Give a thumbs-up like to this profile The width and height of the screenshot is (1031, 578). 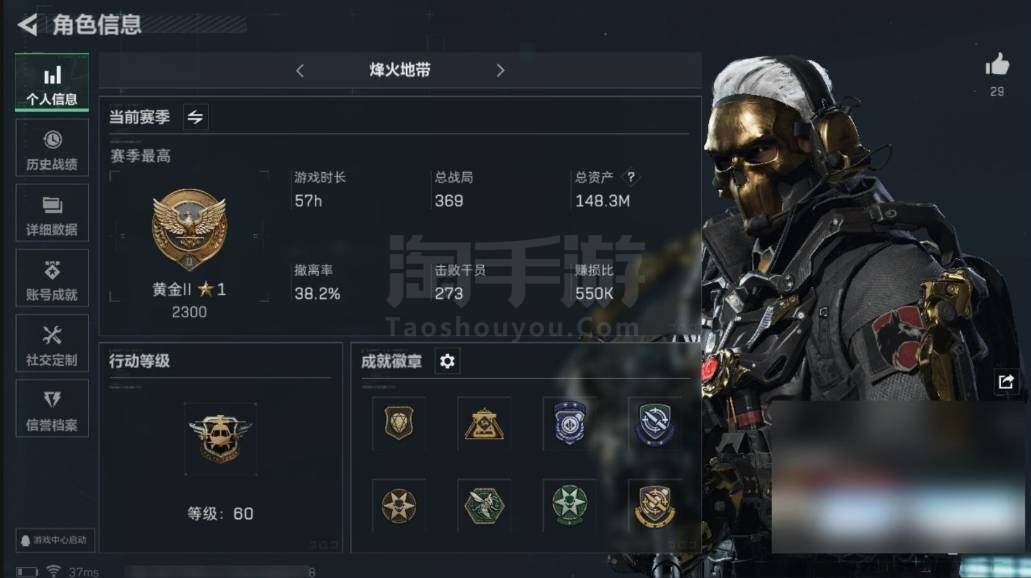pos(997,64)
